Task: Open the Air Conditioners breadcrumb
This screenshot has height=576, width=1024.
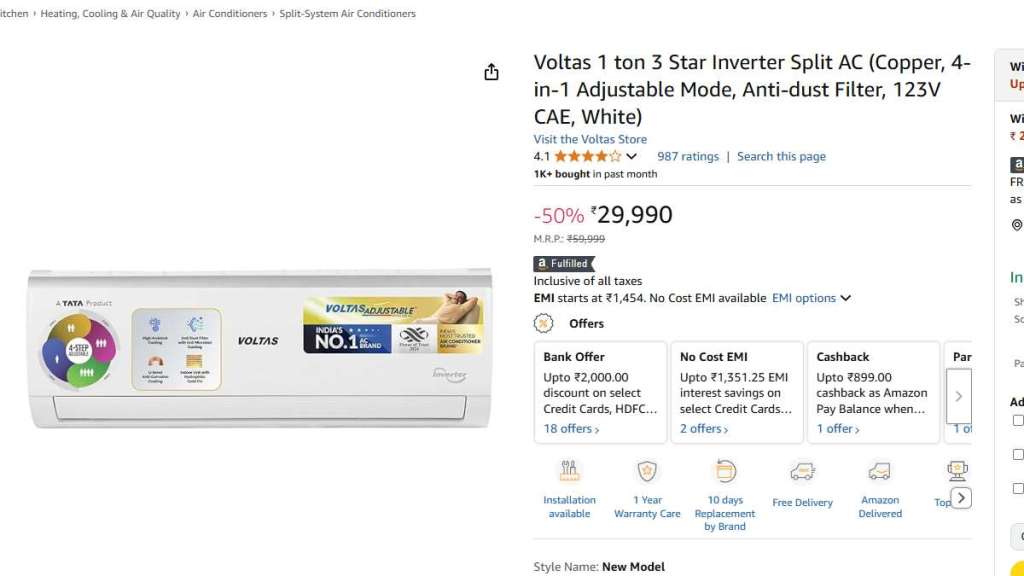Action: [x=230, y=14]
